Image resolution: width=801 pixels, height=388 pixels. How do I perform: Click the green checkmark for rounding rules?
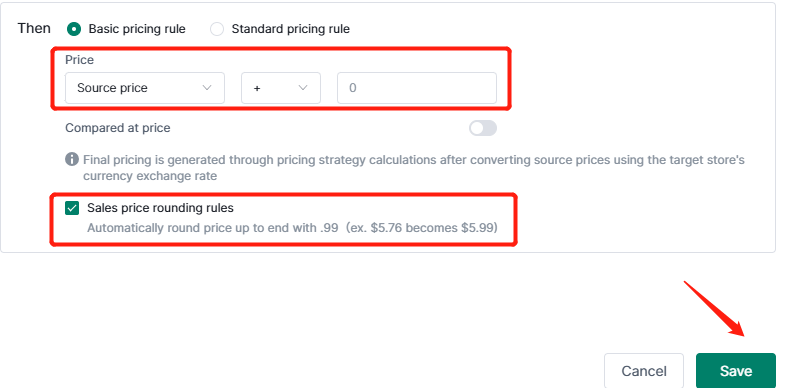point(72,208)
